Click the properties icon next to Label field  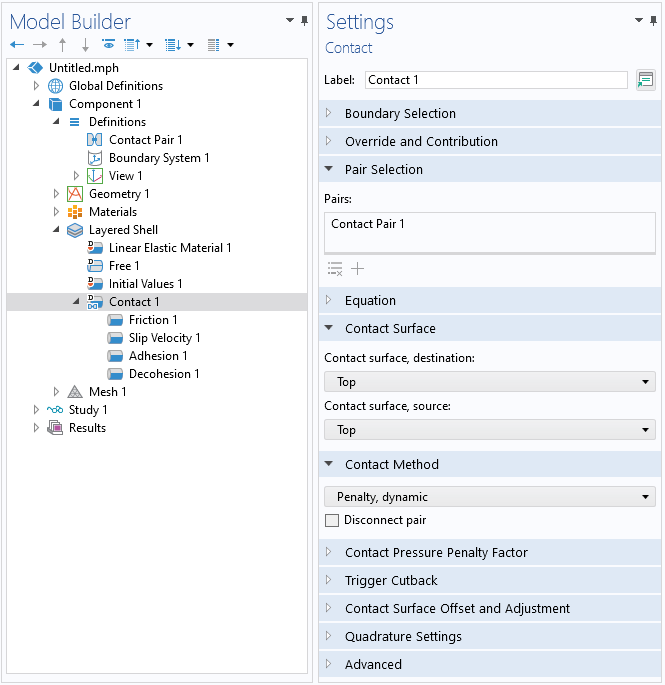pos(645,80)
